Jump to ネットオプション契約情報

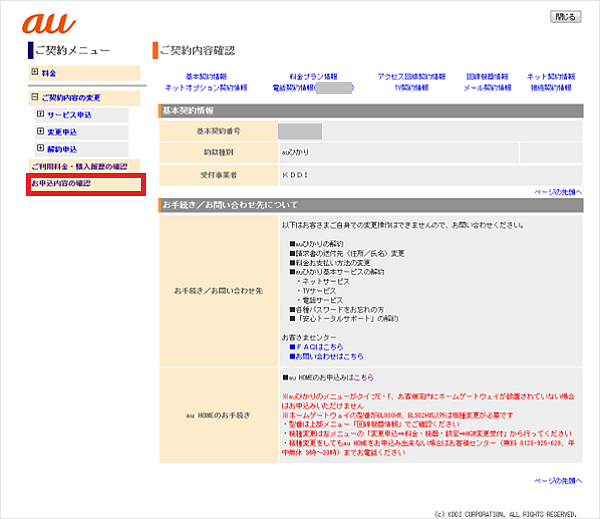pyautogui.click(x=206, y=87)
